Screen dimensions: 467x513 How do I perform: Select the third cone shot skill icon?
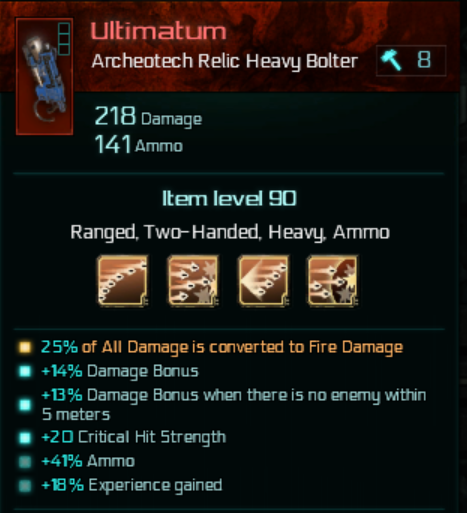tap(264, 280)
